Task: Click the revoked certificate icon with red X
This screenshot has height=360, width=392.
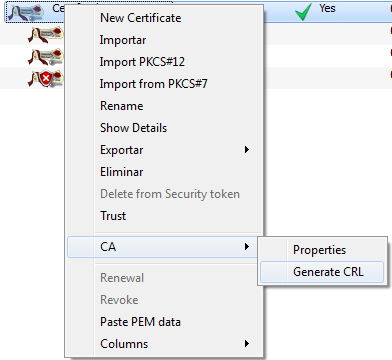Action: 45,79
